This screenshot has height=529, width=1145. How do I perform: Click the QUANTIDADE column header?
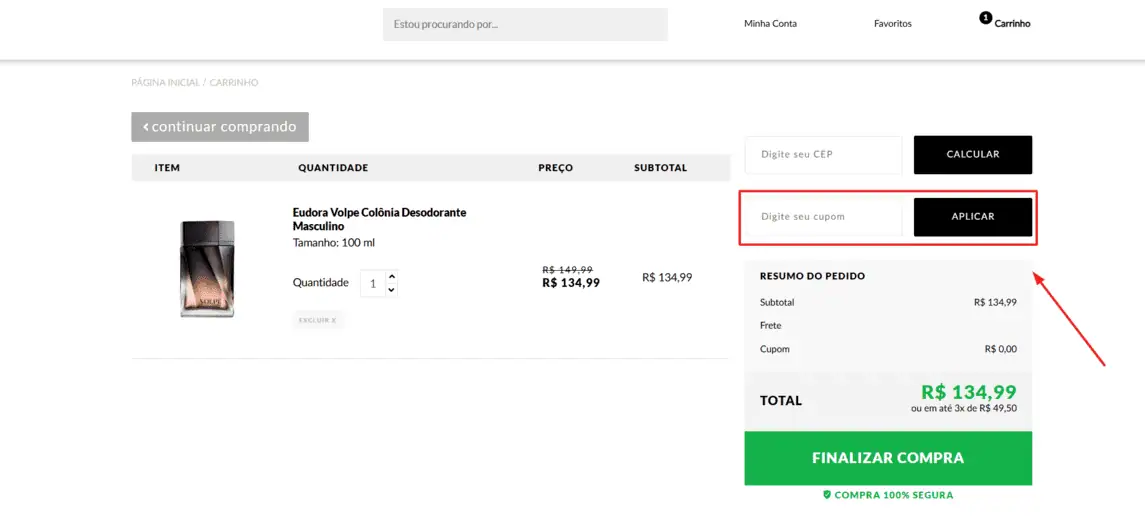point(333,168)
